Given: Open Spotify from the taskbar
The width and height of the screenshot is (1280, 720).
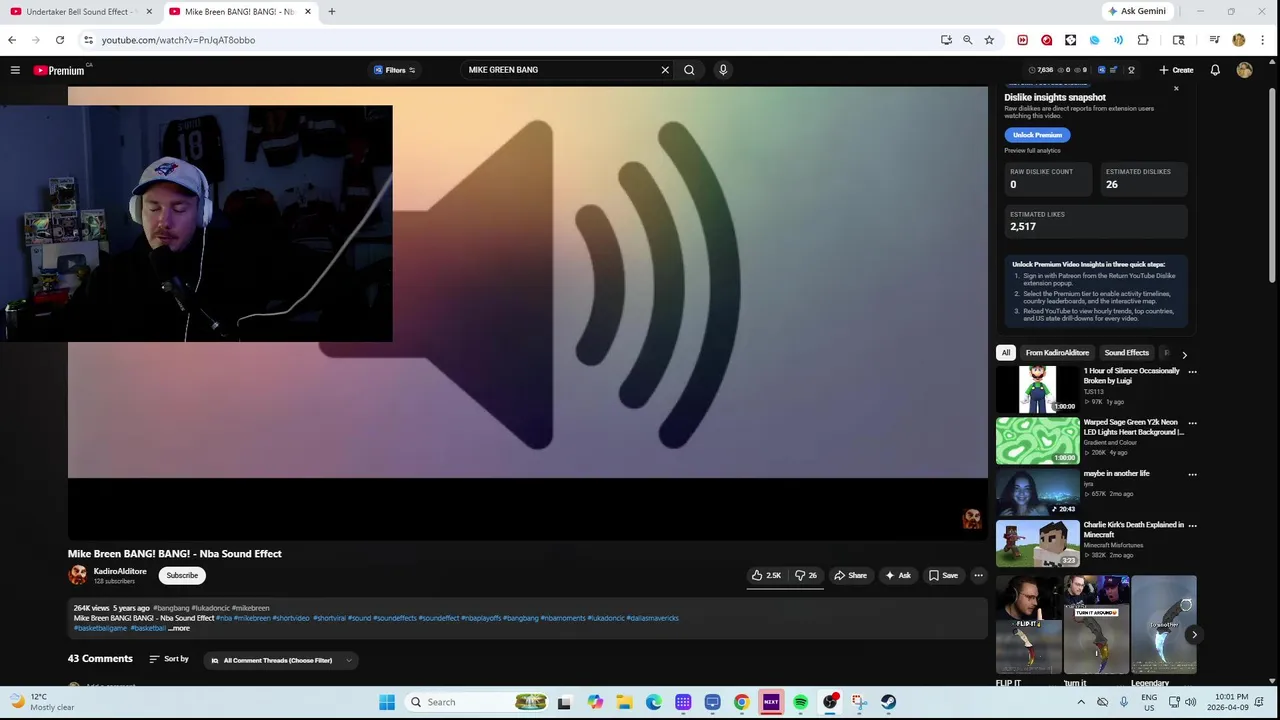Looking at the screenshot, I should point(800,702).
